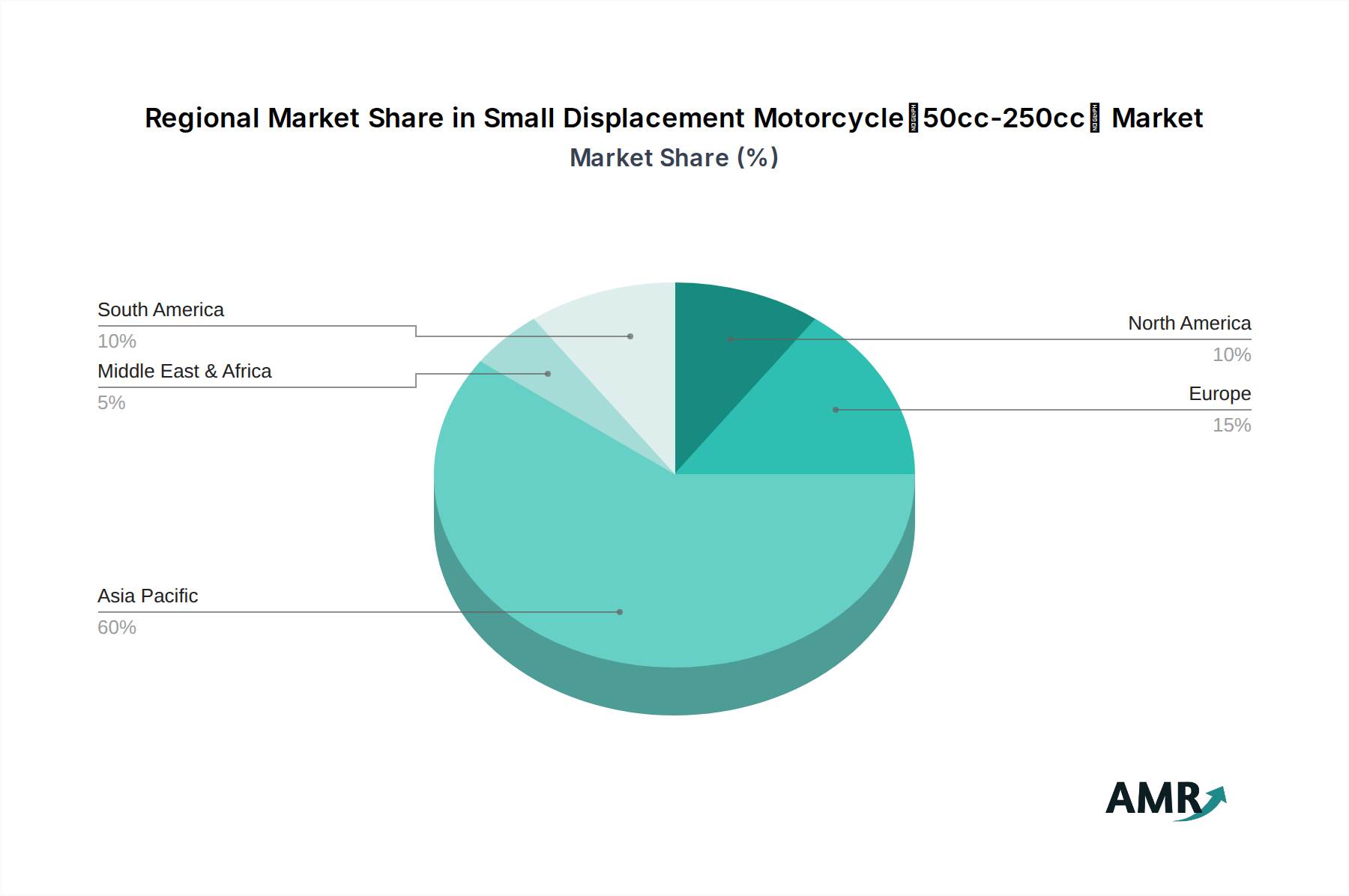1349x896 pixels.
Task: Click the Europe label
Action: [x=1219, y=393]
